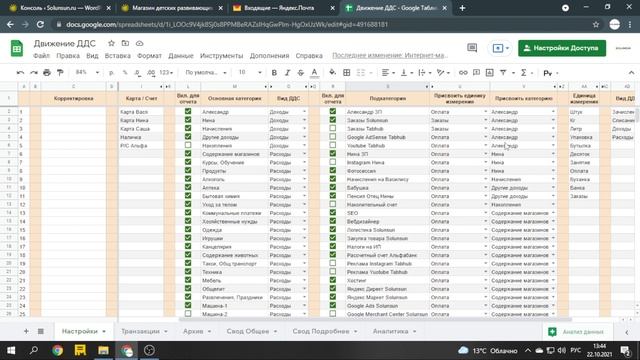This screenshot has width=640, height=360.
Task: Open vertical align options
Action: (x=407, y=73)
